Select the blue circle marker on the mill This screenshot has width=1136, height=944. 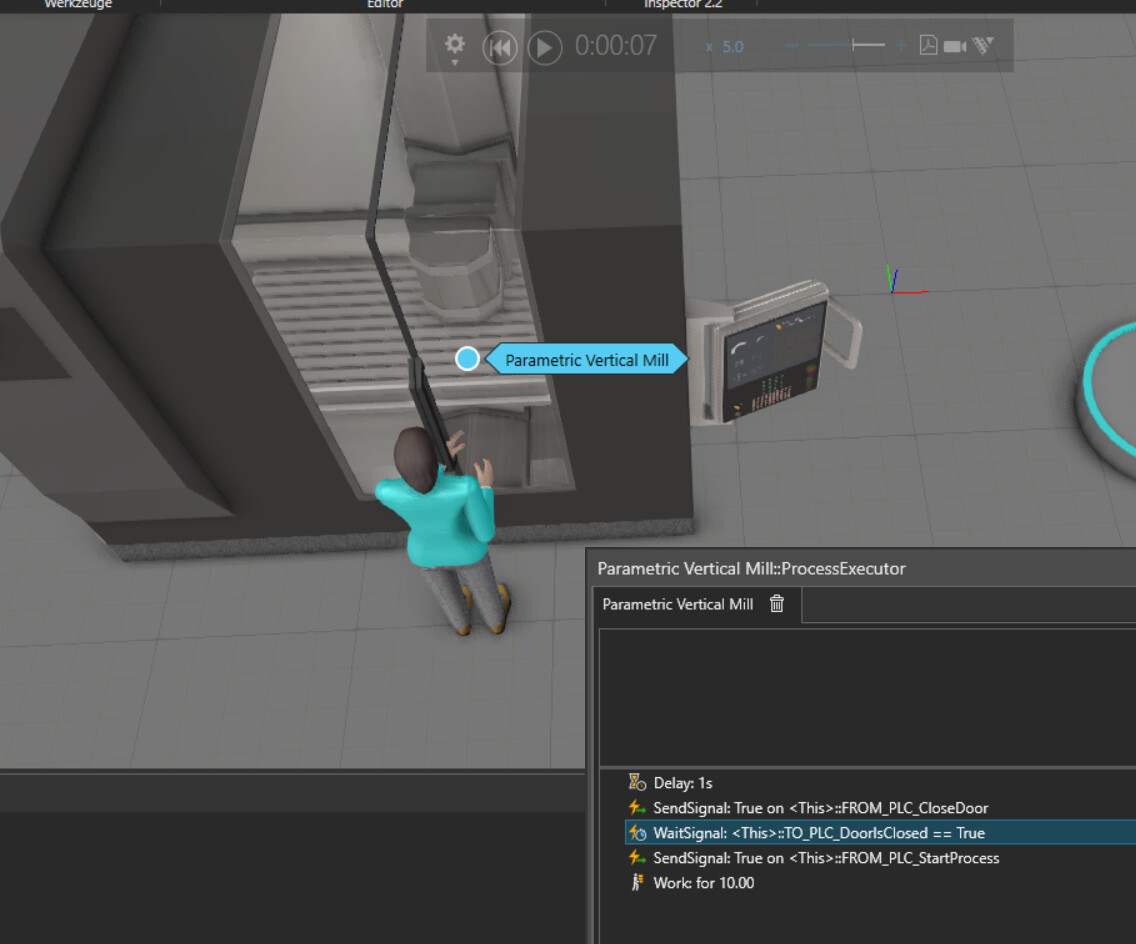point(467,358)
